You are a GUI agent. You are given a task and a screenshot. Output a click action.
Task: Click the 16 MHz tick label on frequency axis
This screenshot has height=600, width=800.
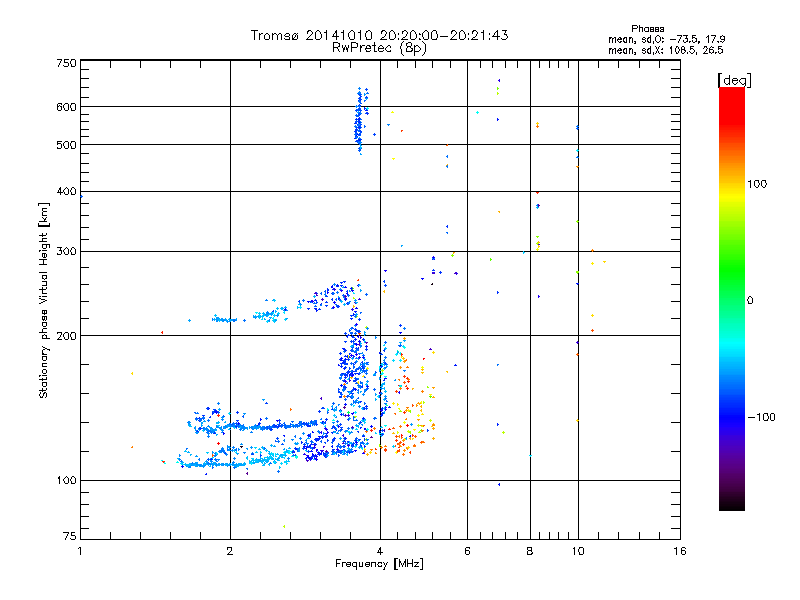[680, 551]
